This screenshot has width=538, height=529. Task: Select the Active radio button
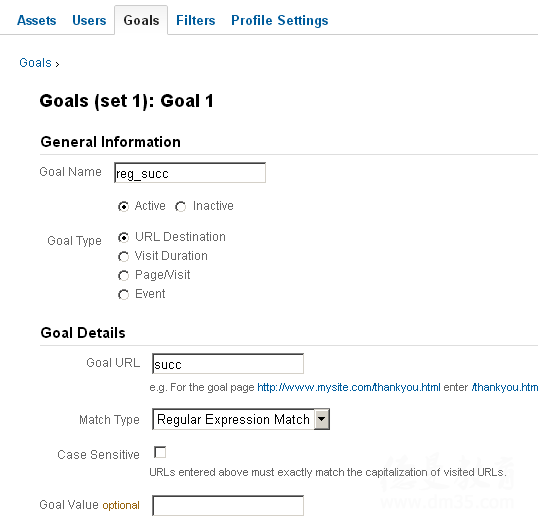point(123,207)
